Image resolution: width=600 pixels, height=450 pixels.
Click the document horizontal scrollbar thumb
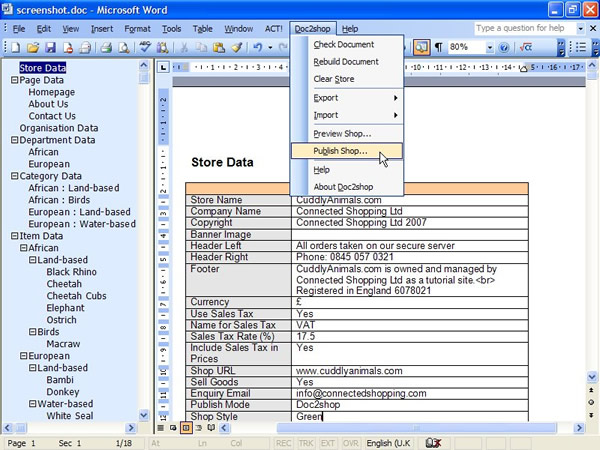click(416, 428)
